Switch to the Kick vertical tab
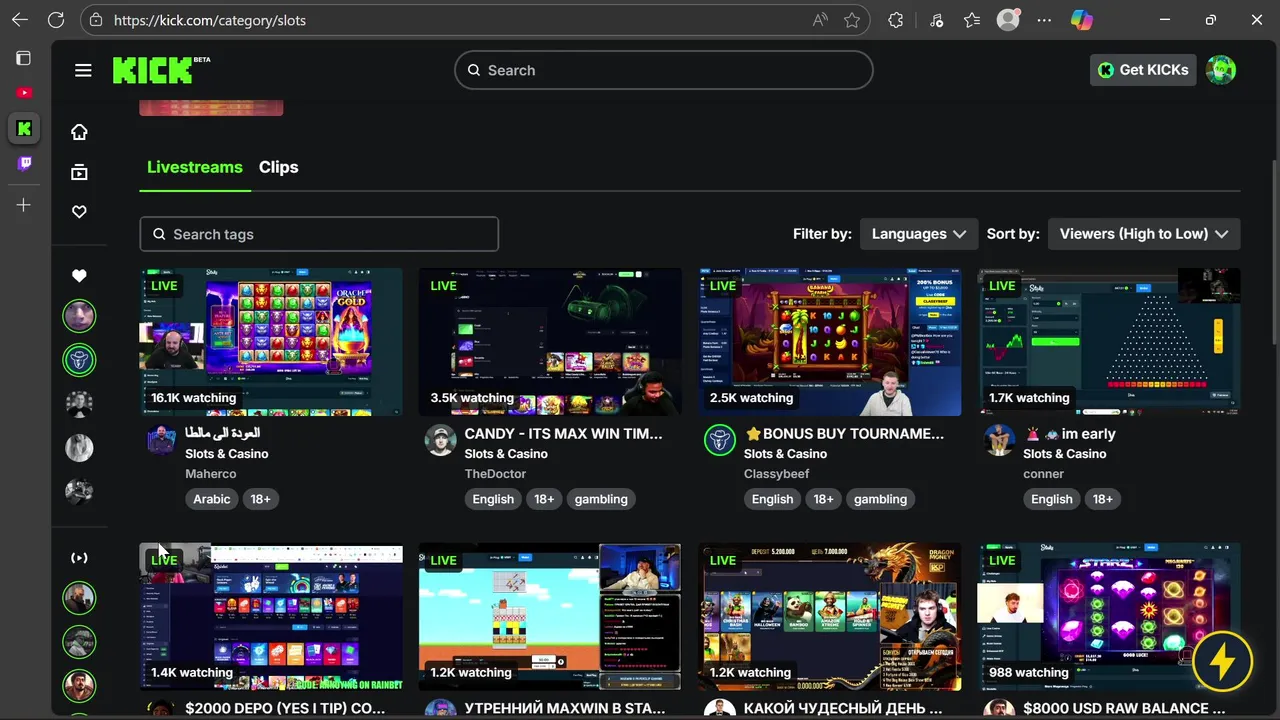Image resolution: width=1280 pixels, height=720 pixels. coord(24,128)
